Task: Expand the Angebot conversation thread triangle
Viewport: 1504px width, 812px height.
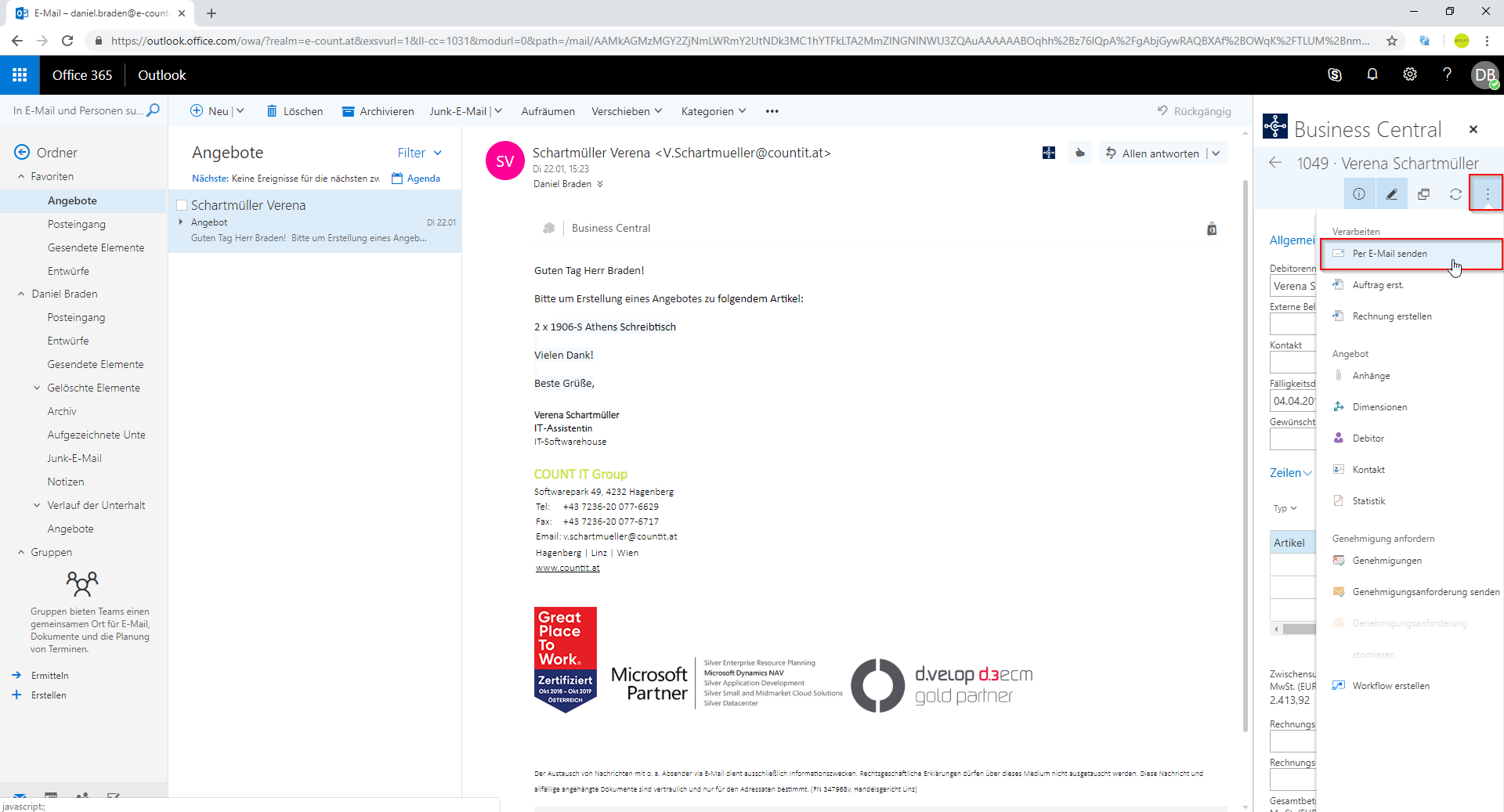Action: [181, 222]
